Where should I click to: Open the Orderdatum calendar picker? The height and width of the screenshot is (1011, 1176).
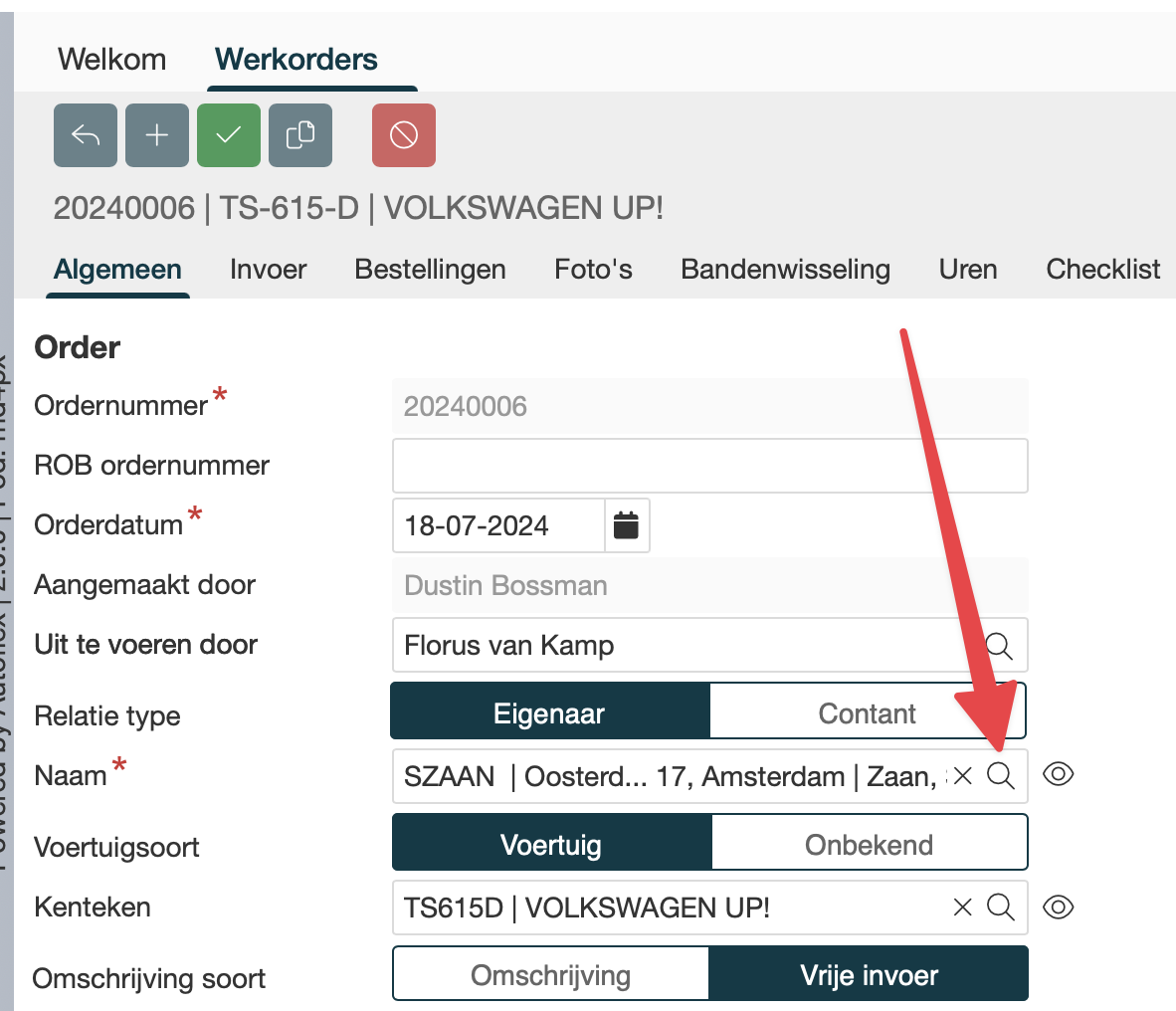626,525
